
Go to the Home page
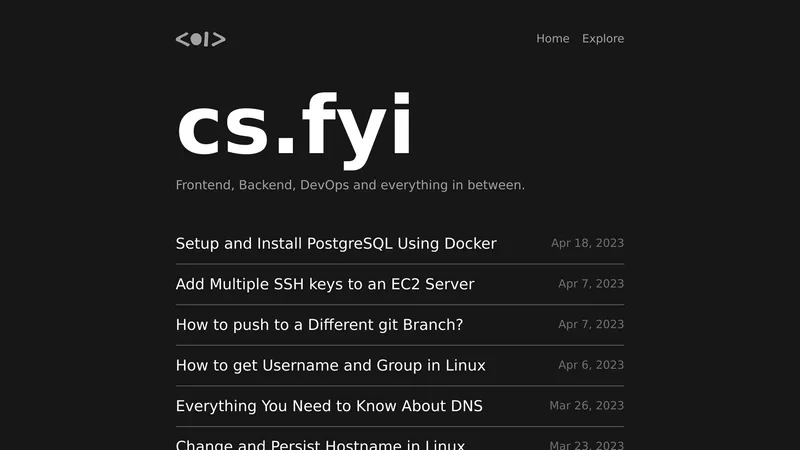click(552, 39)
